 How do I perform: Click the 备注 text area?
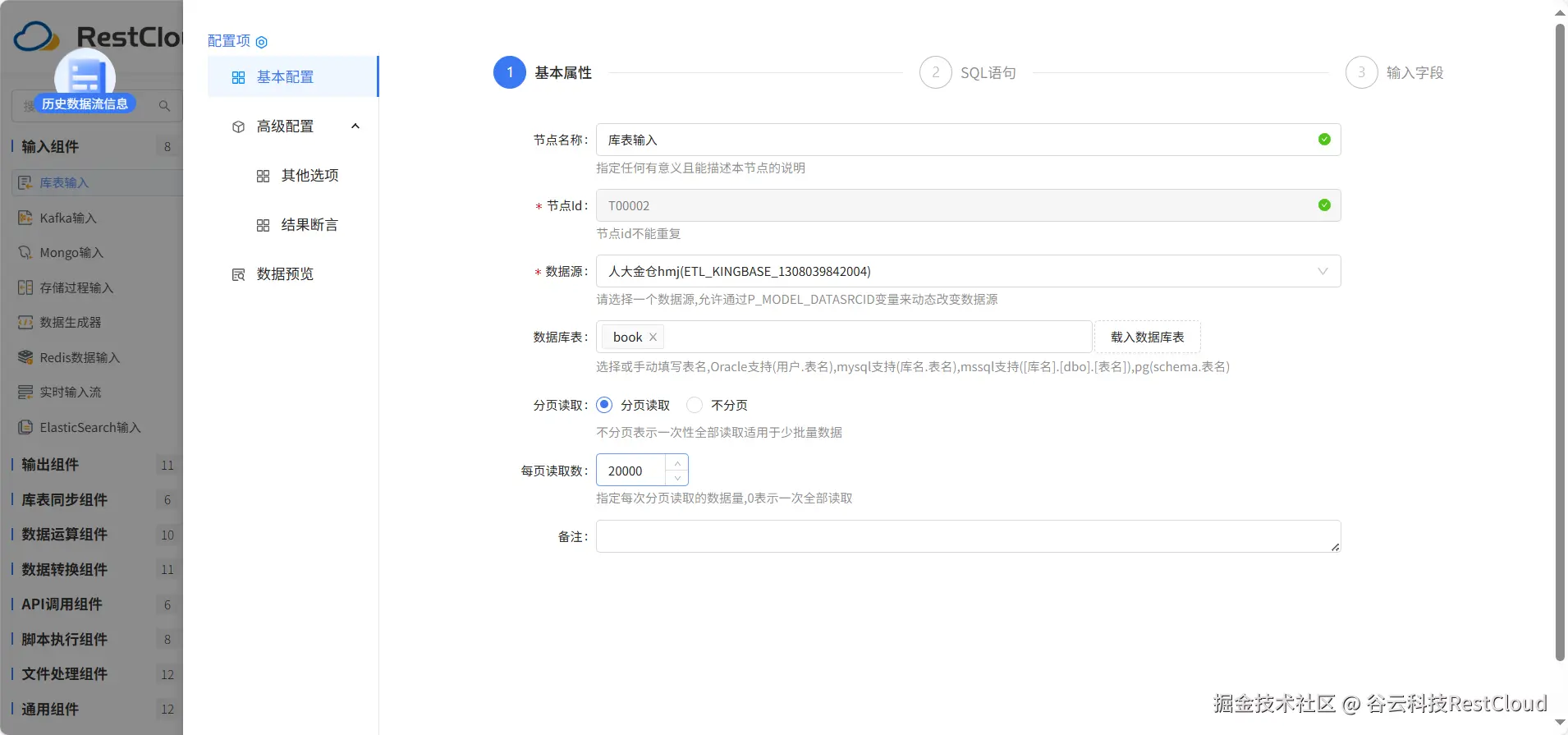(x=969, y=536)
